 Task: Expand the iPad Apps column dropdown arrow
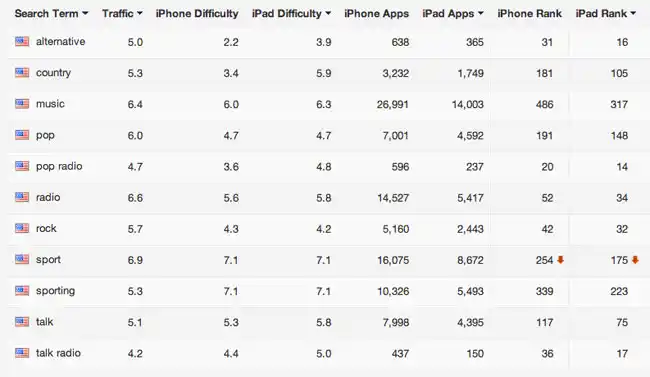[480, 14]
